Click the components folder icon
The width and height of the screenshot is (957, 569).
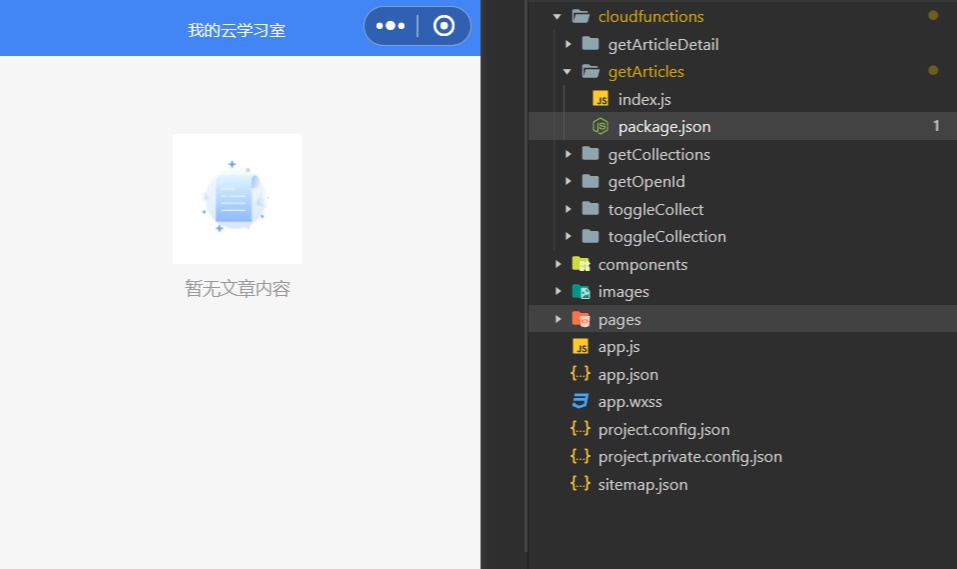click(x=581, y=264)
